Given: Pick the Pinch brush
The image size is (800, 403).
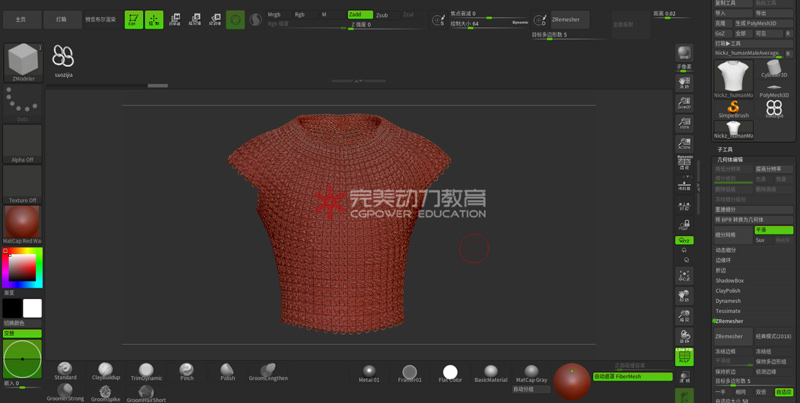Looking at the screenshot, I should pyautogui.click(x=187, y=370).
